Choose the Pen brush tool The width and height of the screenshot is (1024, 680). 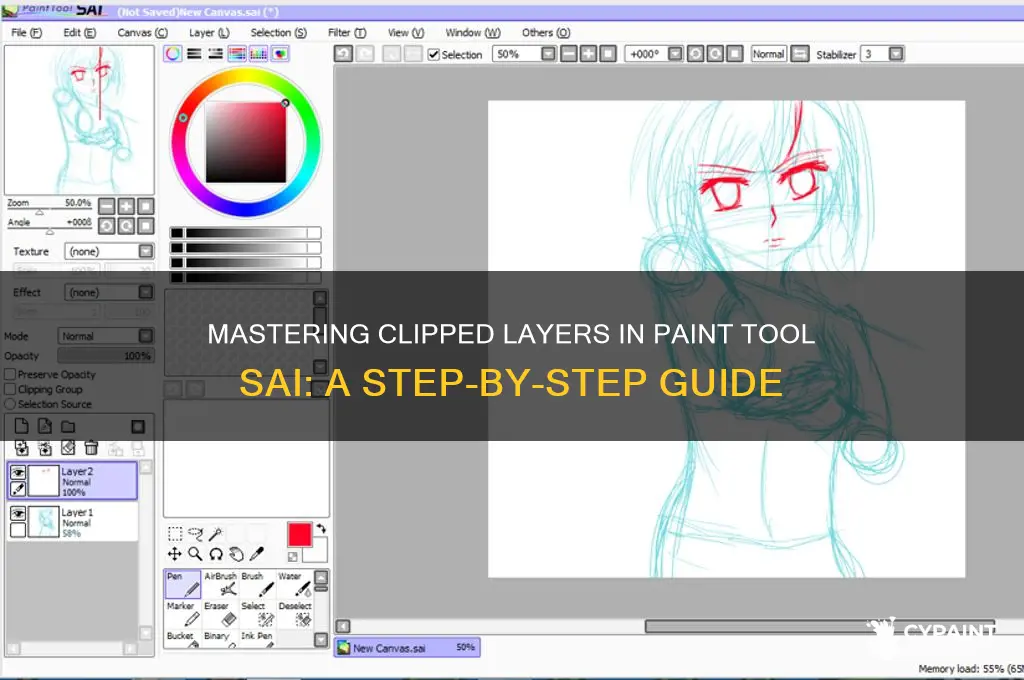tap(183, 584)
